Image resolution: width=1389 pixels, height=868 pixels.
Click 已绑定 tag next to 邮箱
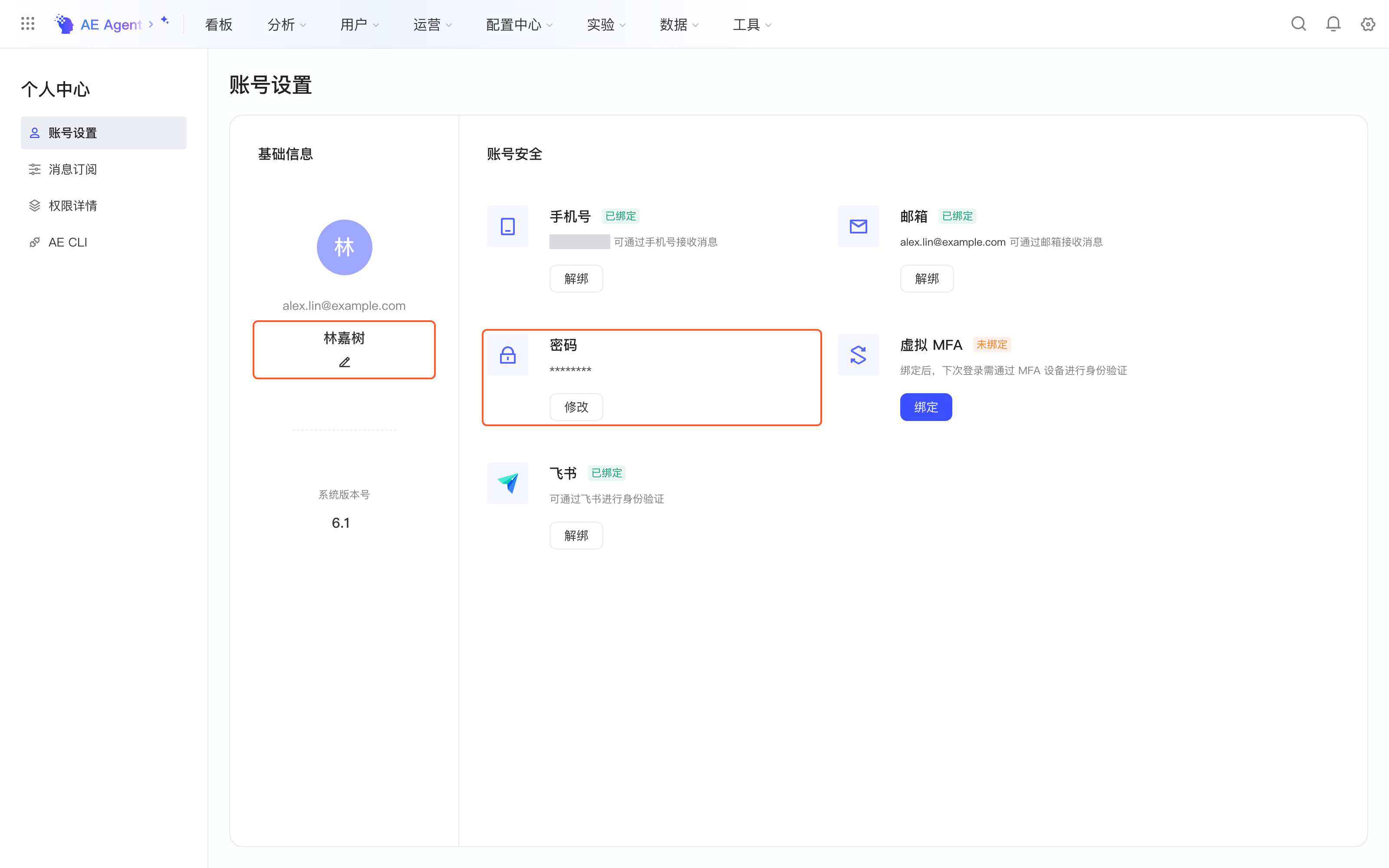[958, 217]
